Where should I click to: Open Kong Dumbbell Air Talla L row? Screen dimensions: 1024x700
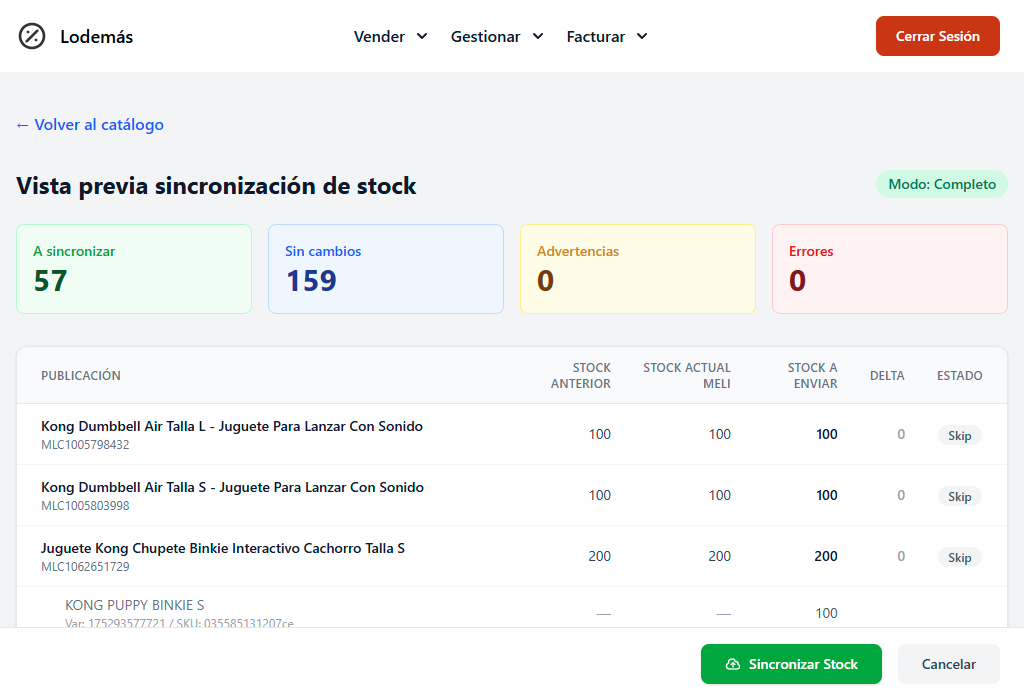click(232, 427)
